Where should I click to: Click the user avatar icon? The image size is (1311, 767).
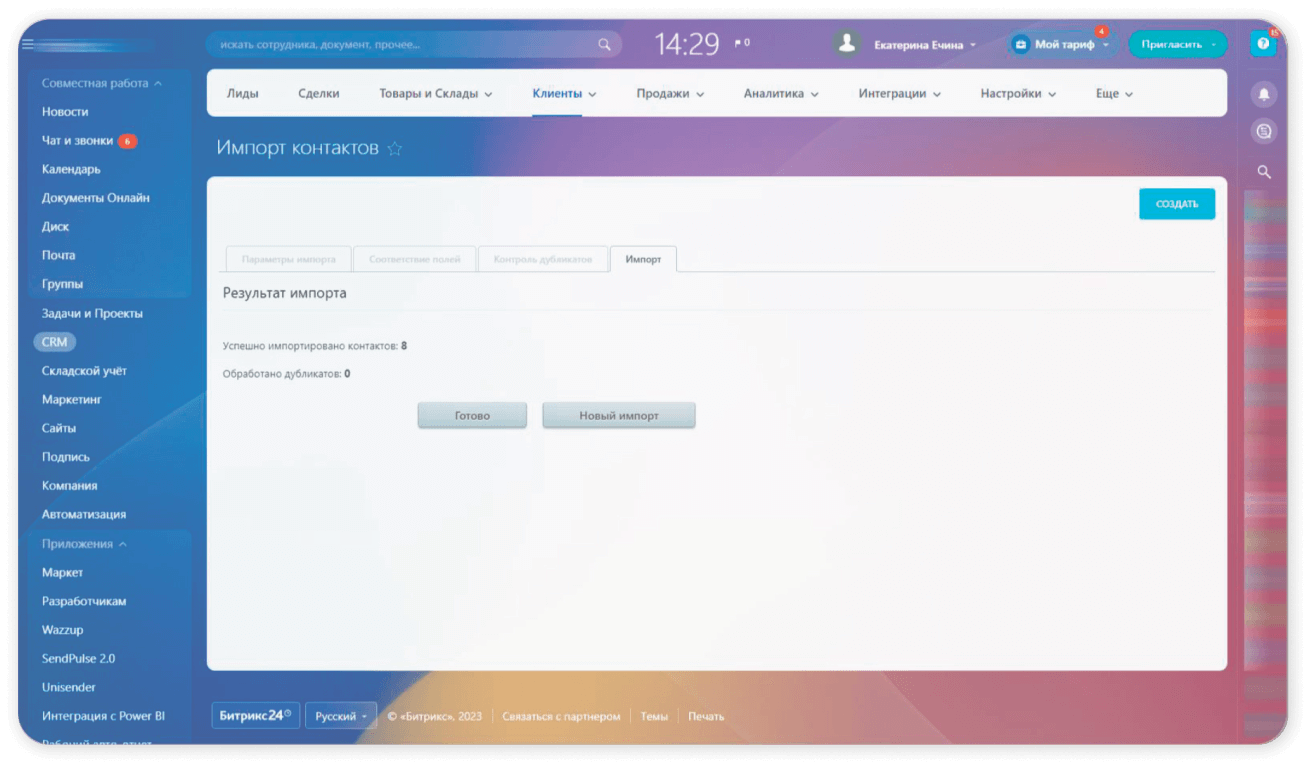pos(847,44)
